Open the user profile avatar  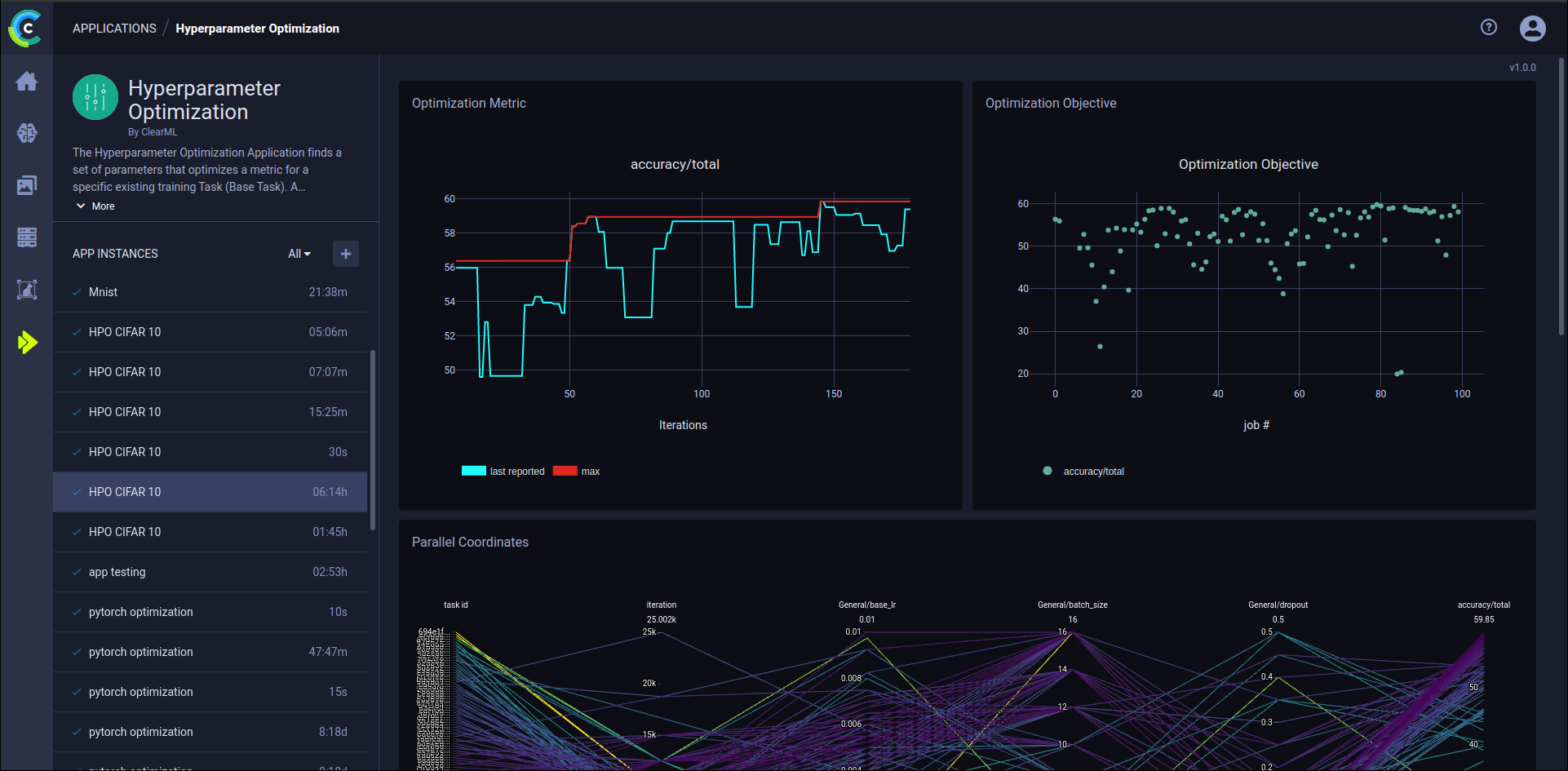(x=1533, y=29)
